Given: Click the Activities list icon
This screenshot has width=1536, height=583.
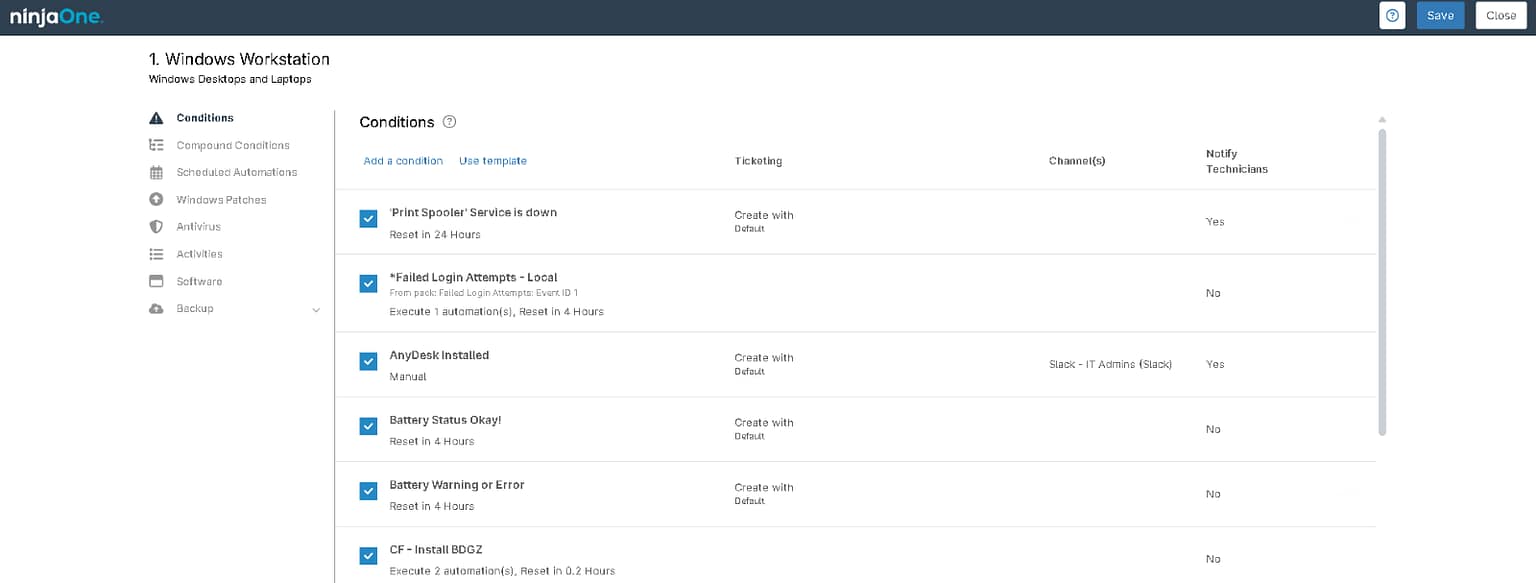Looking at the screenshot, I should (156, 254).
